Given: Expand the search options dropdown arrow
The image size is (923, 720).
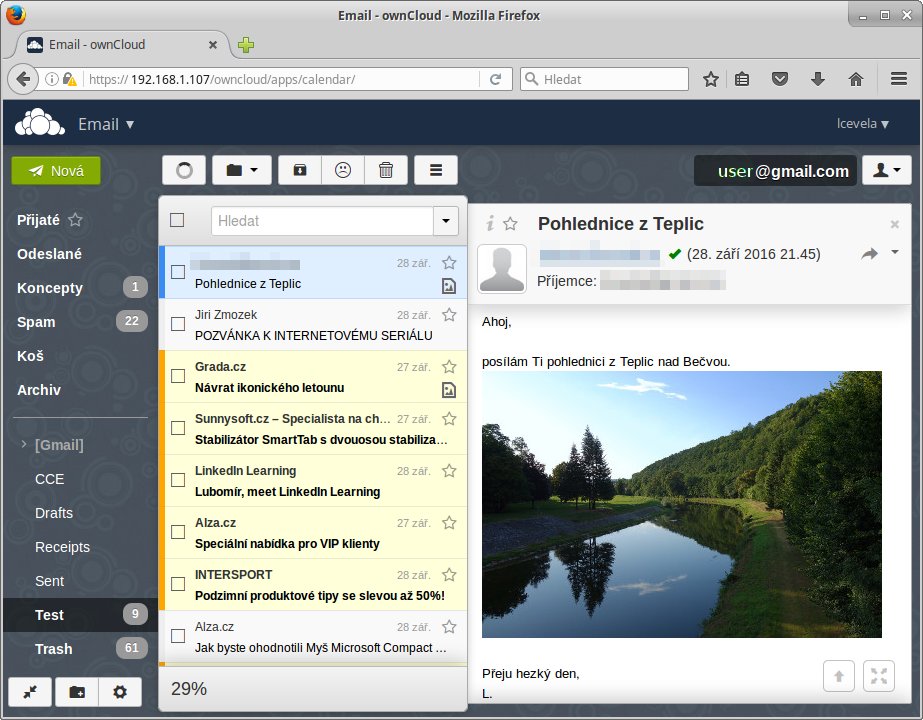Looking at the screenshot, I should (445, 221).
